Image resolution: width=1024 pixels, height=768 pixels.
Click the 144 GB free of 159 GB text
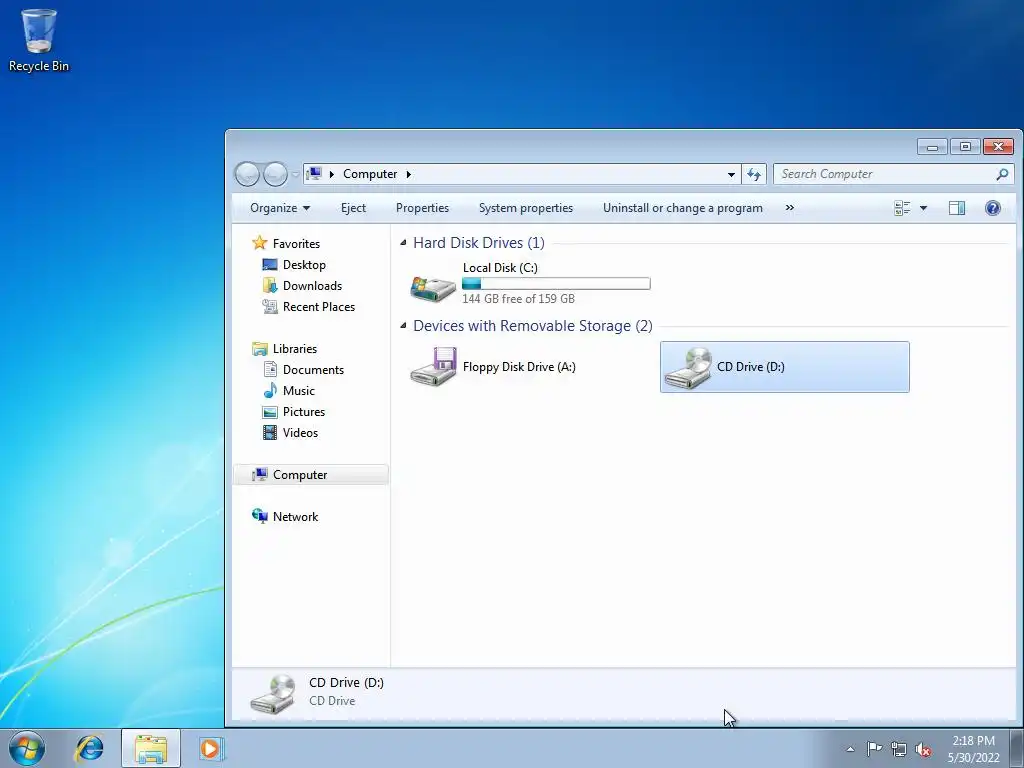coord(518,299)
